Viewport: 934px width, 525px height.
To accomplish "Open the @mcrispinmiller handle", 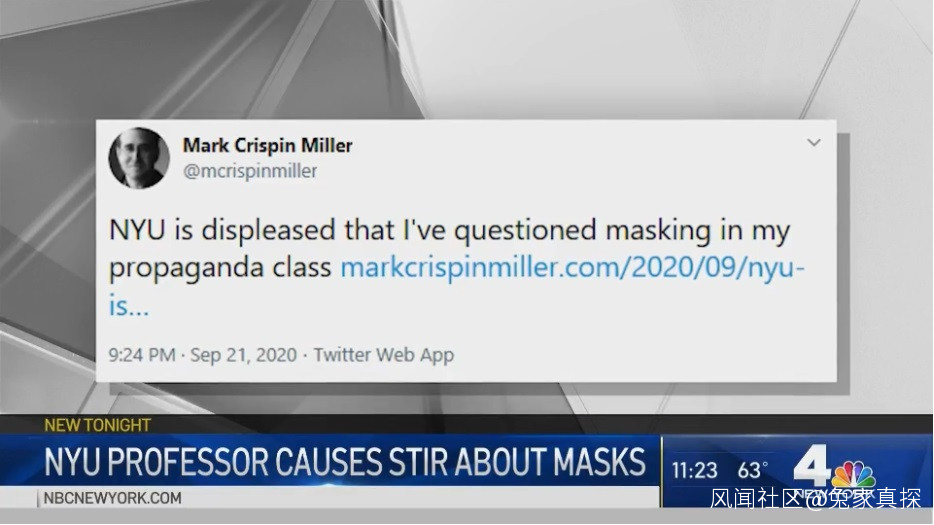I will coord(250,171).
